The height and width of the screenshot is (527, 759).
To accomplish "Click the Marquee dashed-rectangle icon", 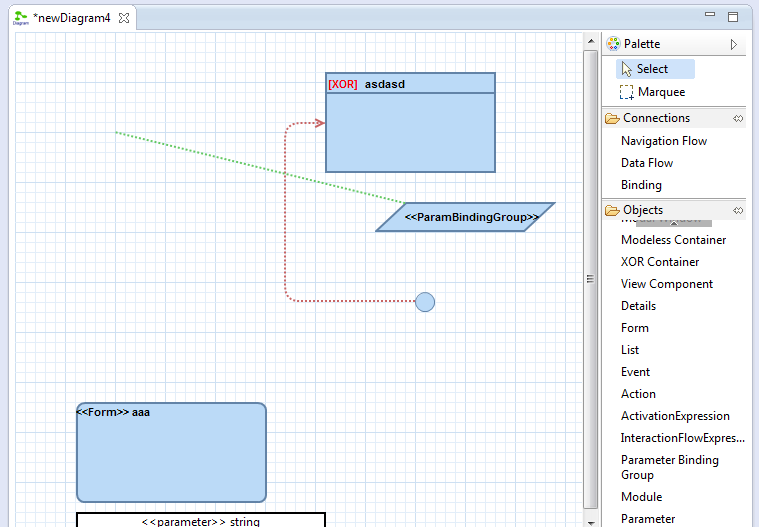I will click(626, 92).
